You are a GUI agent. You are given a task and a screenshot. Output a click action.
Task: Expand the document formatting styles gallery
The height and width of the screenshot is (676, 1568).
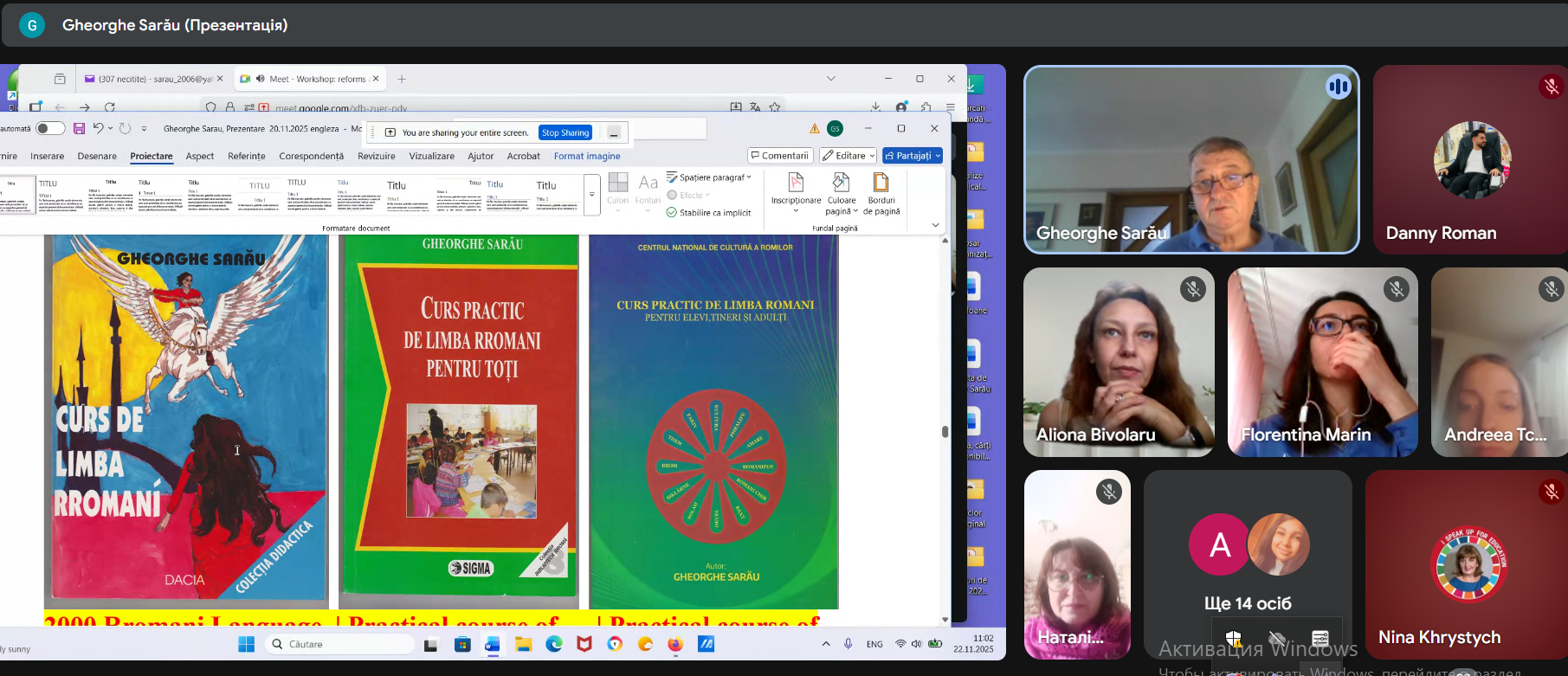(592, 195)
